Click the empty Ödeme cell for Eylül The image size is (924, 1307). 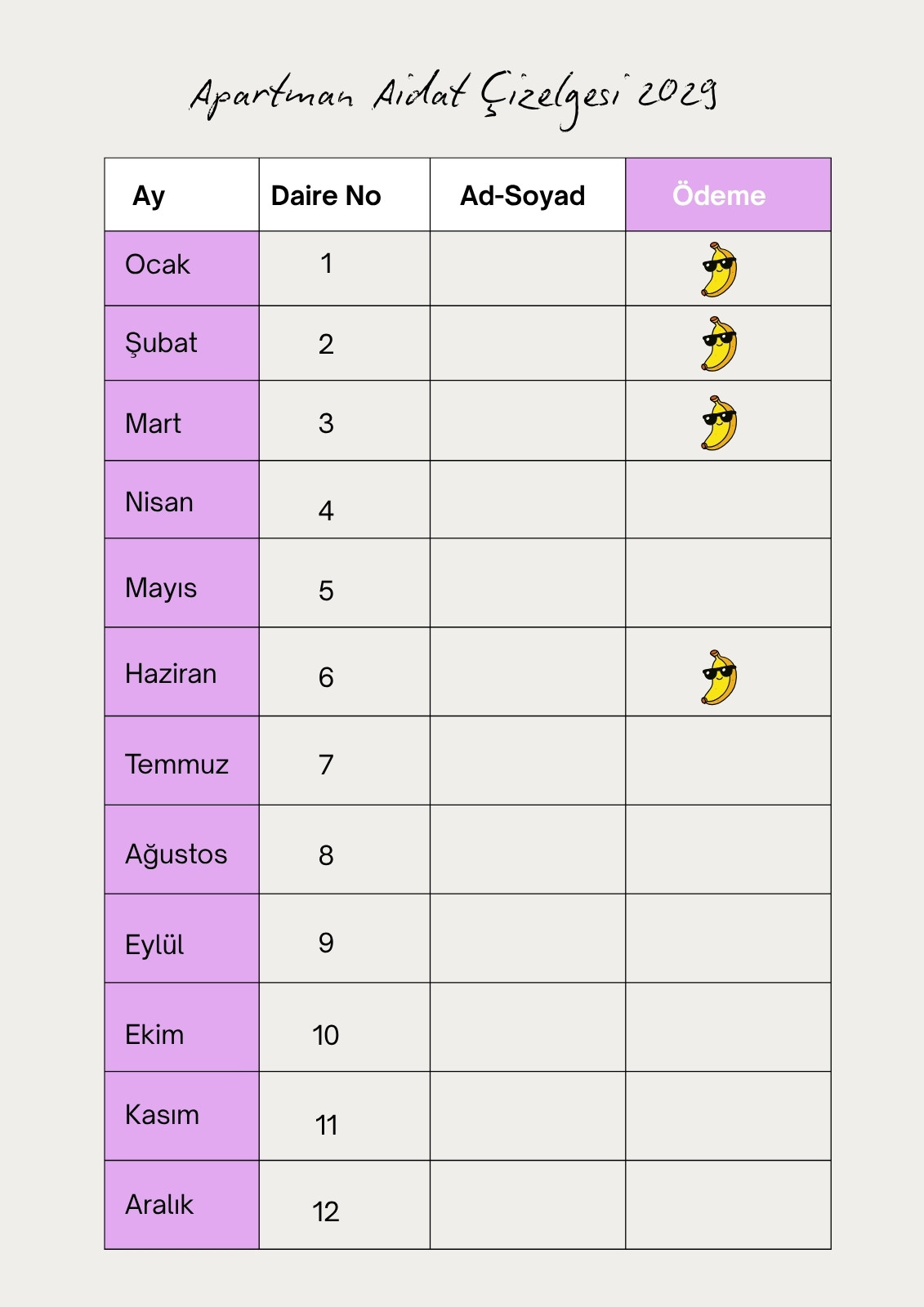(728, 939)
